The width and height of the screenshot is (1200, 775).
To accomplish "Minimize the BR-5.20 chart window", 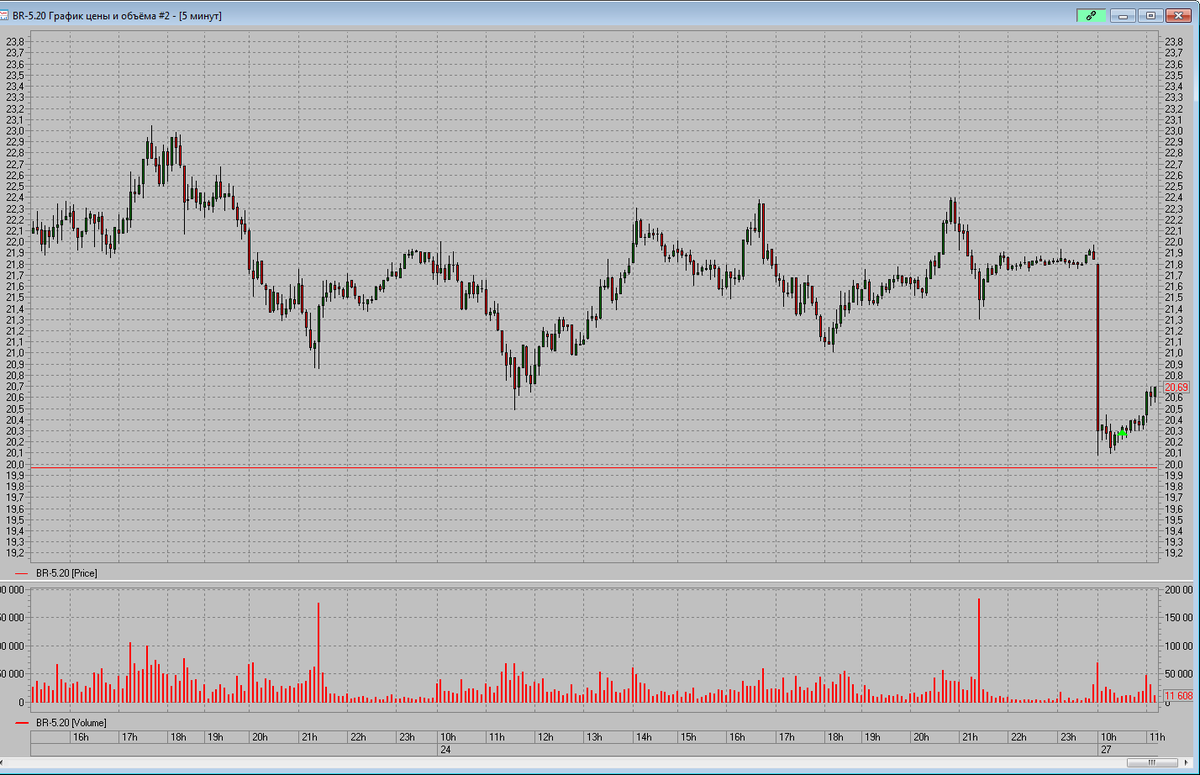I will 1123,15.
